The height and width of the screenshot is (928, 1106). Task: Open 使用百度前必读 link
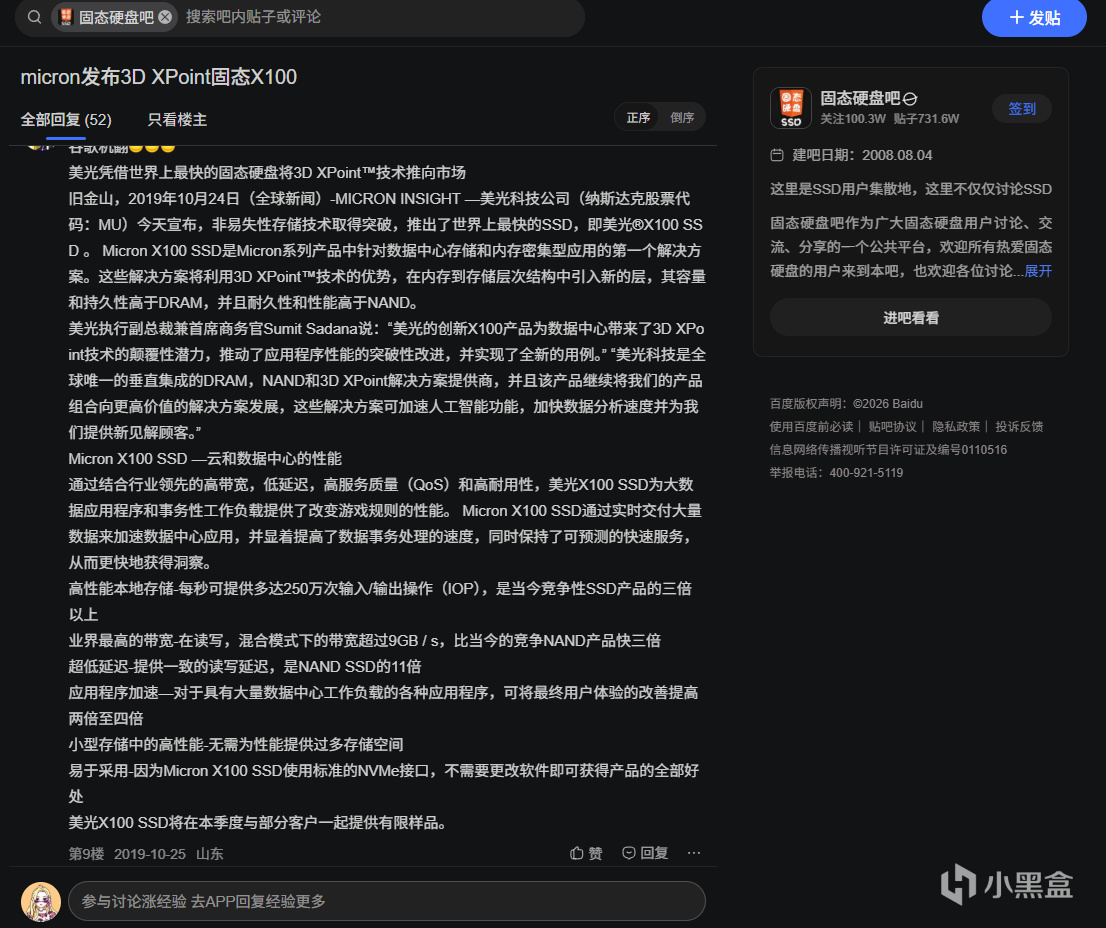coord(811,427)
